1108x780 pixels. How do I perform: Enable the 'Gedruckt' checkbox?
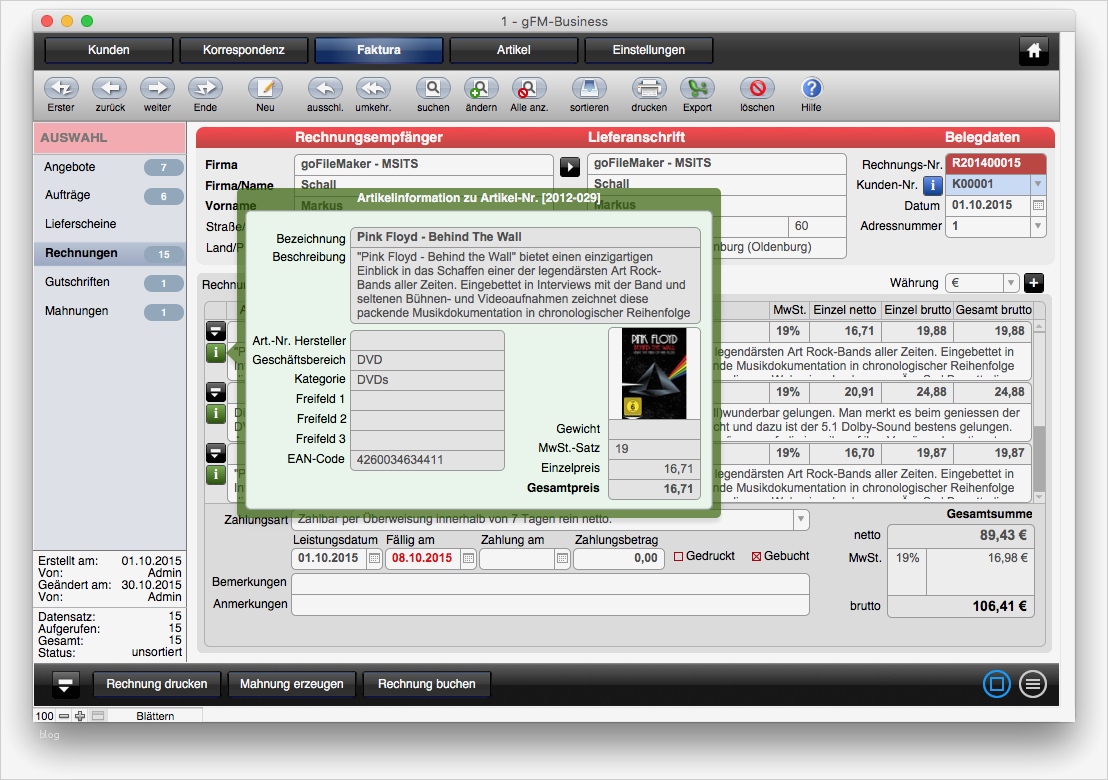[679, 555]
